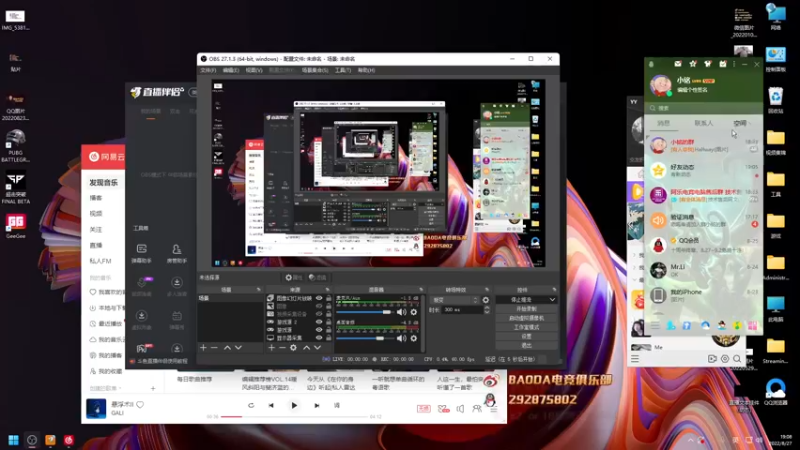Screen dimensions: 800x450
Task: Open the main menu icon at QQ bottom-left
Action: (x=655, y=326)
